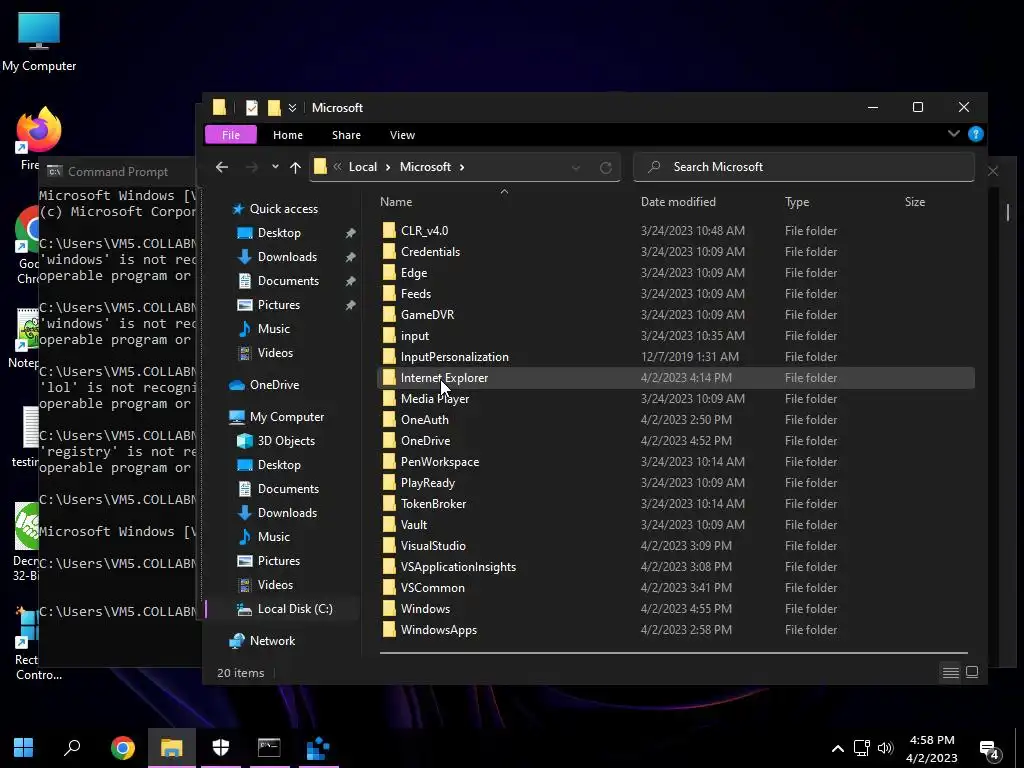
Task: Sort by Size column header
Action: [914, 202]
